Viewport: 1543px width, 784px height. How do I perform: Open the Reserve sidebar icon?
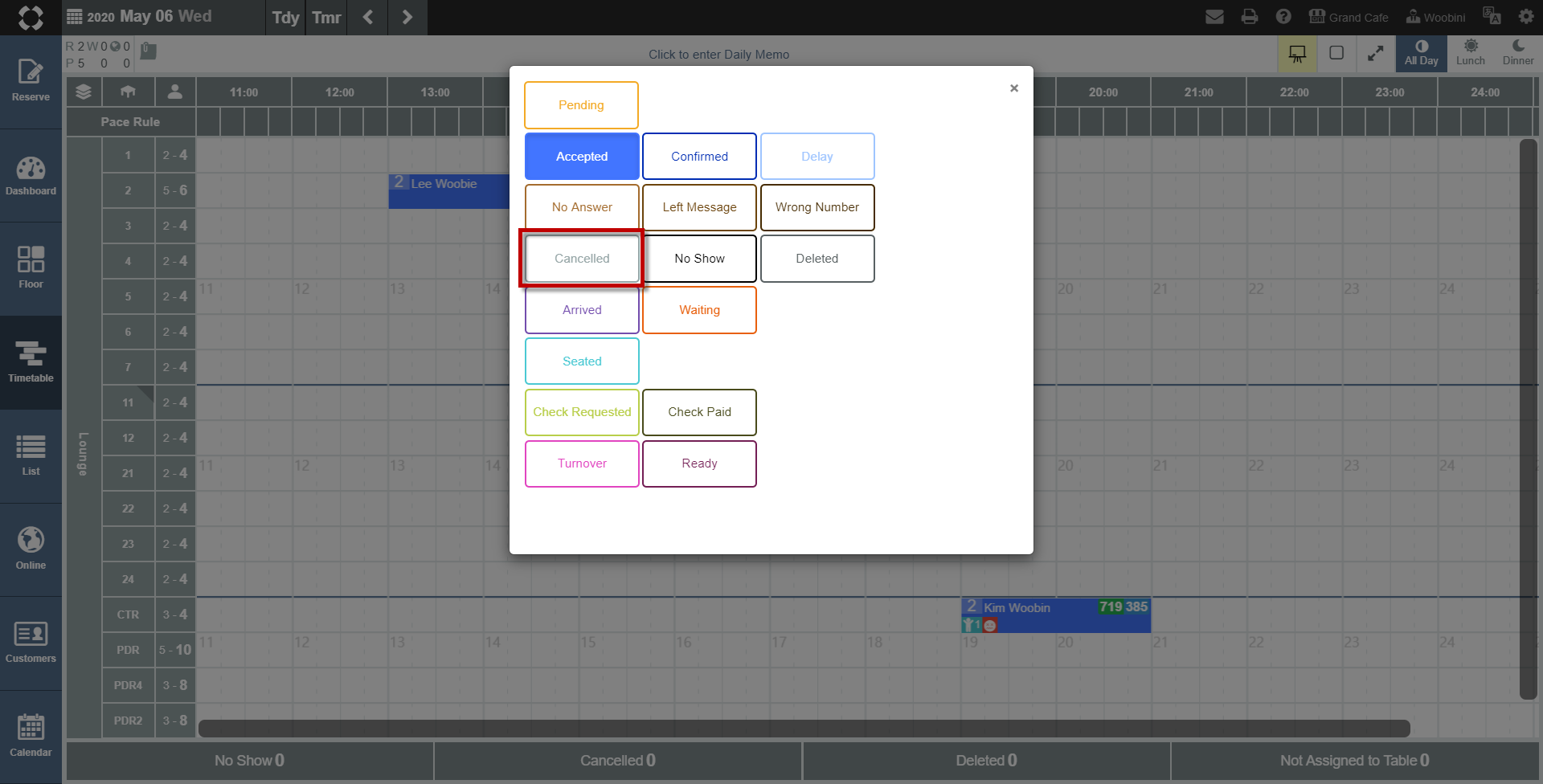coord(31,81)
